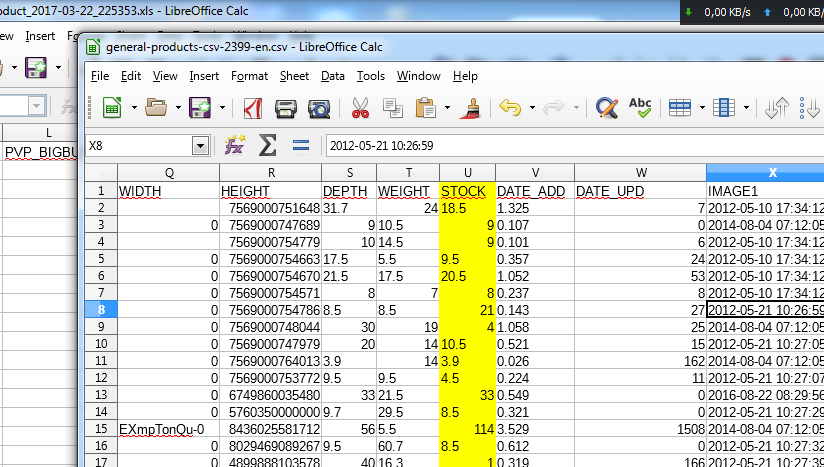Select row 8 header

100,310
